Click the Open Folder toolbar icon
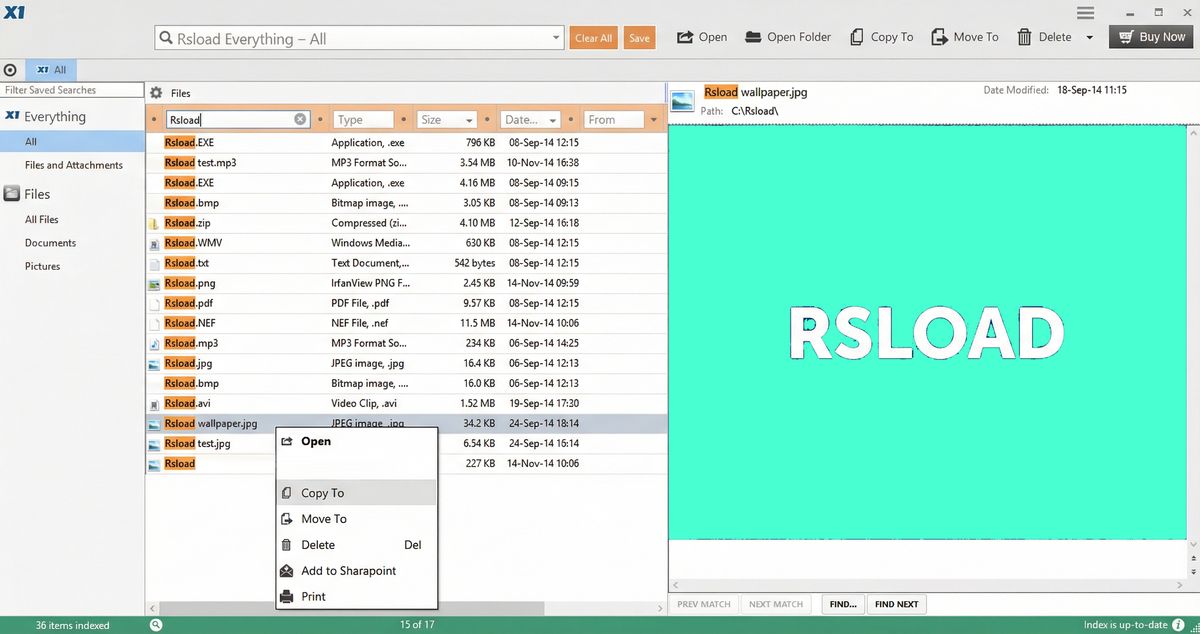1200x634 pixels. [x=751, y=37]
